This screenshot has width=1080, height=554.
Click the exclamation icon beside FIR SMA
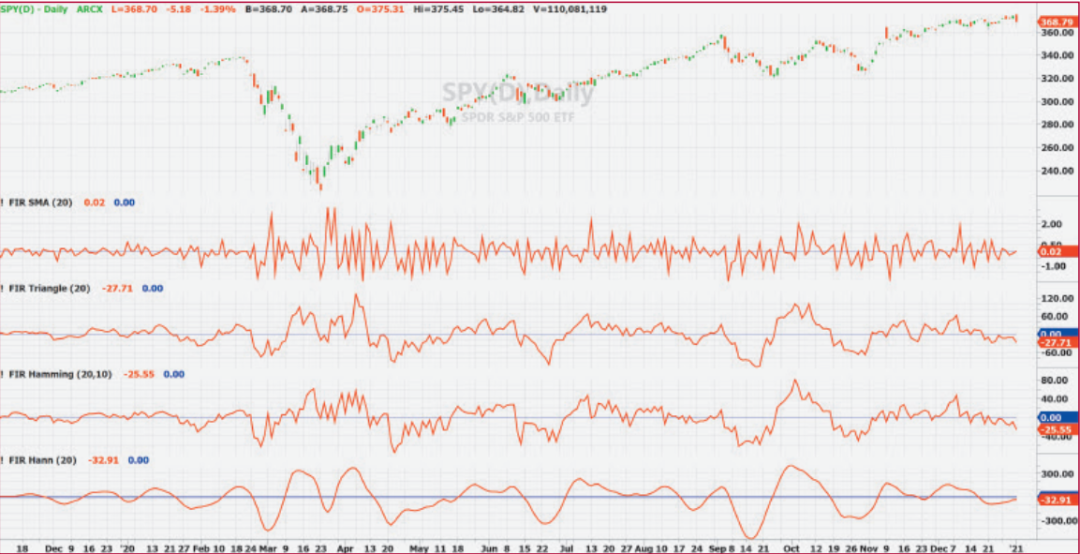pos(4,202)
